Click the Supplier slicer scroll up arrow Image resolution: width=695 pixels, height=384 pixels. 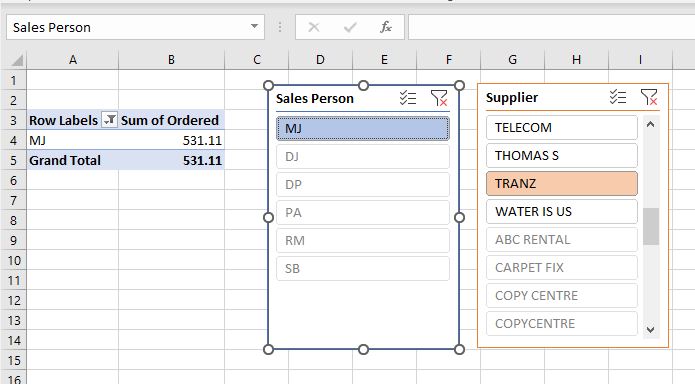coord(651,124)
